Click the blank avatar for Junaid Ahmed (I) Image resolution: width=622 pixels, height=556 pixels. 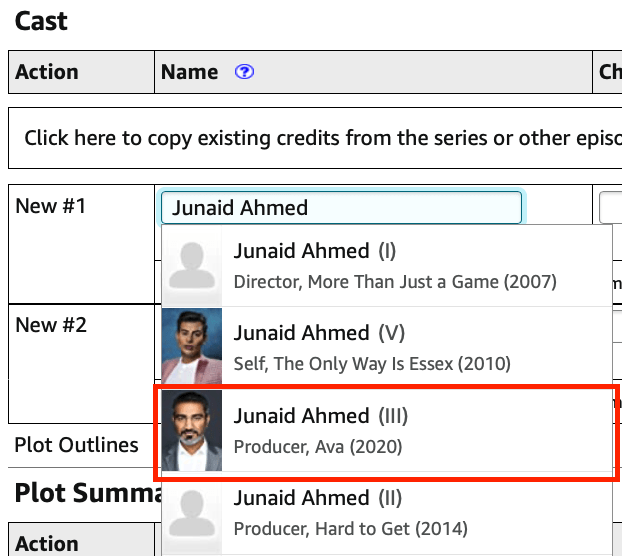[191, 266]
